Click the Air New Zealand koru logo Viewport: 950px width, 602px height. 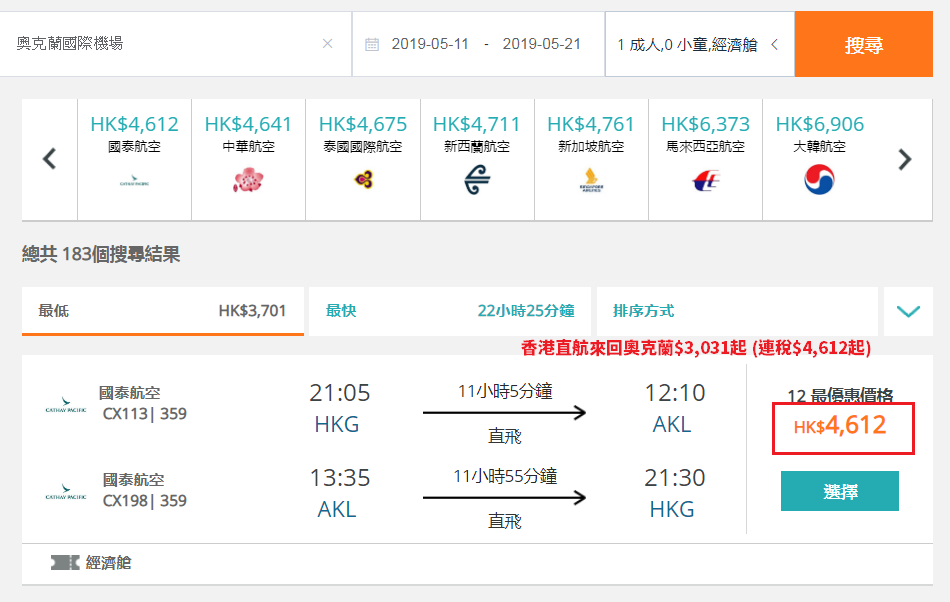pyautogui.click(x=477, y=180)
